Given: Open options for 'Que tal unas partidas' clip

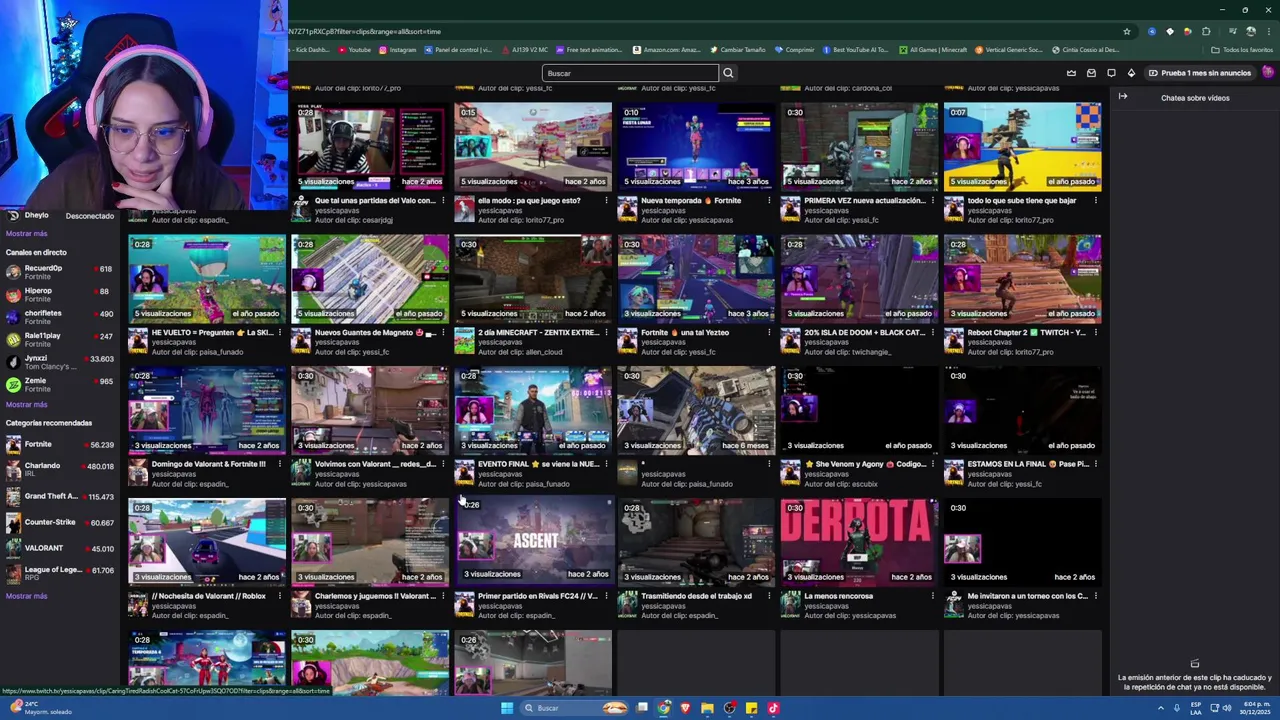Looking at the screenshot, I should tap(442, 201).
